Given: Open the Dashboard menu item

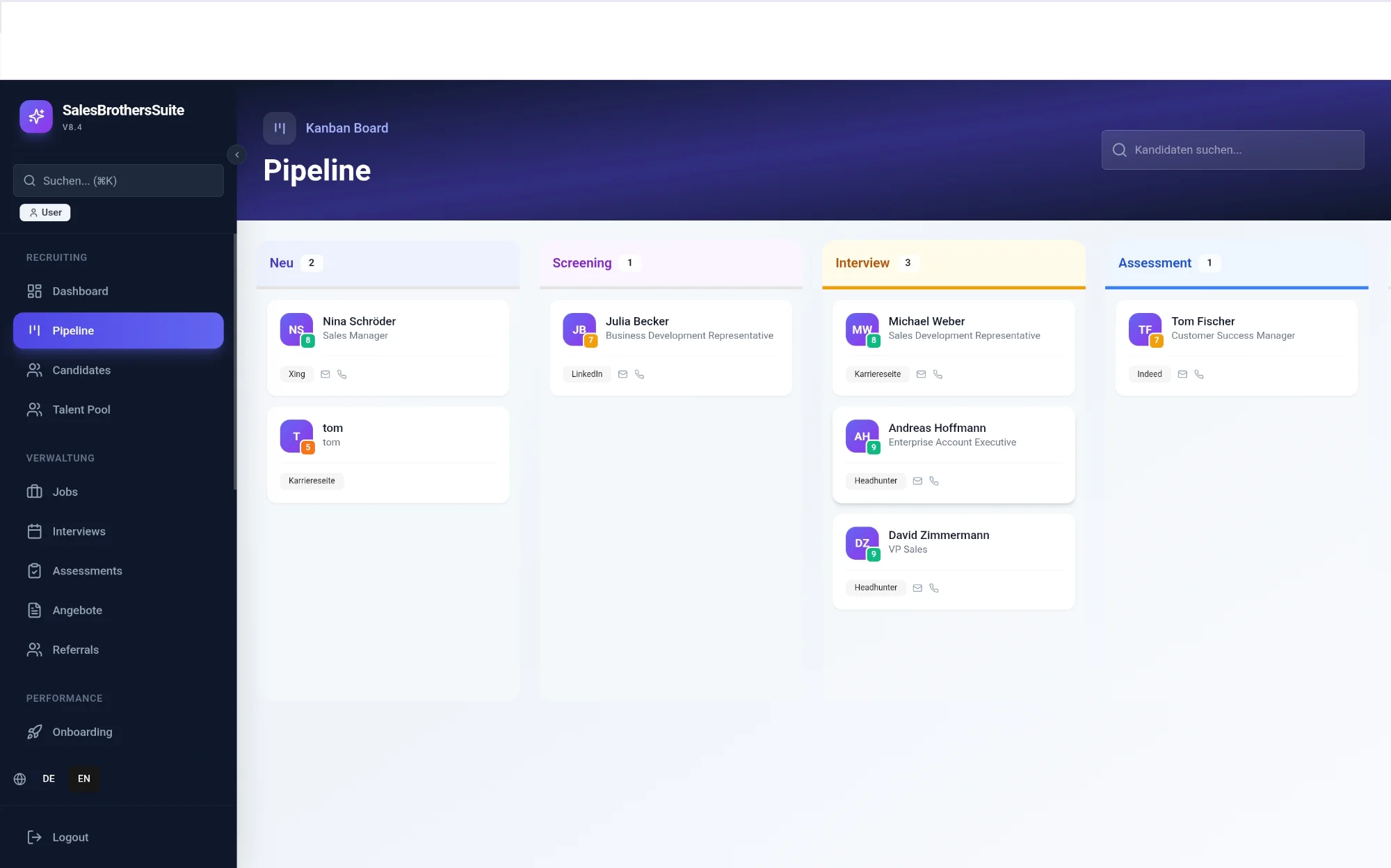Looking at the screenshot, I should point(80,291).
